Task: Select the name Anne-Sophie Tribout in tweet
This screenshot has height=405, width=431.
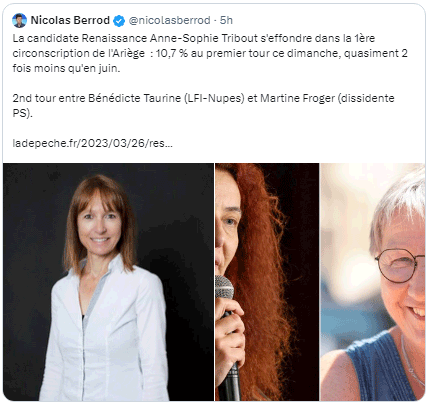Action: (x=204, y=38)
